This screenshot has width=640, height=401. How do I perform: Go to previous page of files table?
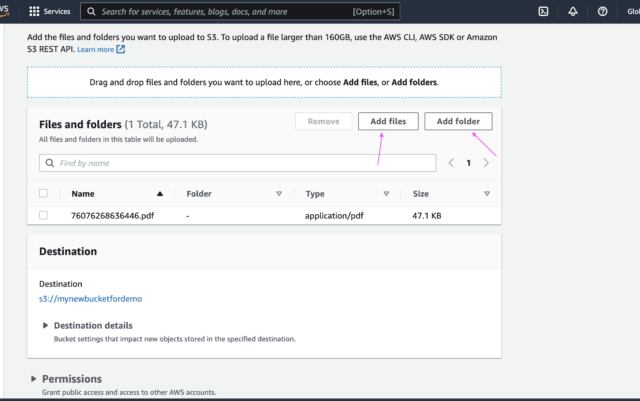click(x=451, y=162)
